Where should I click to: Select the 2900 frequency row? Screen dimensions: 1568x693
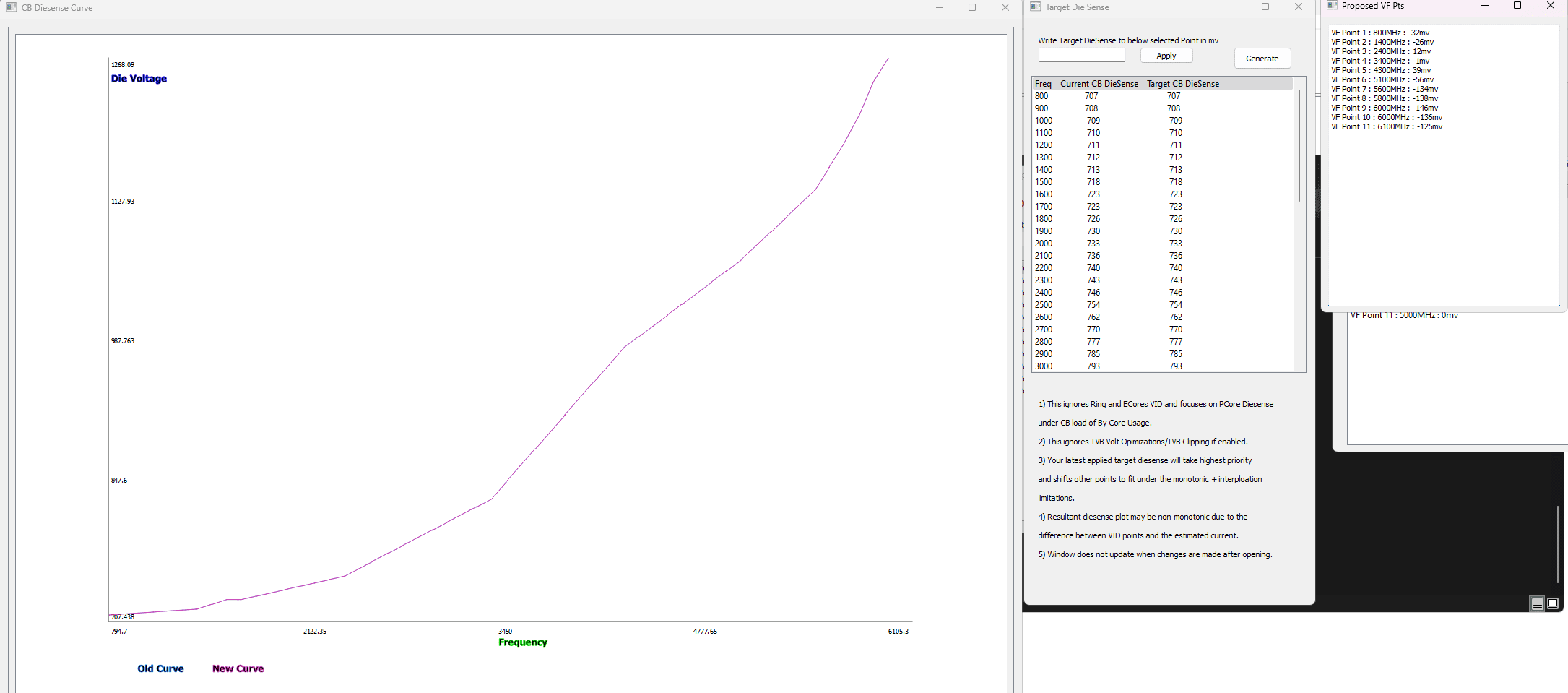[1163, 354]
